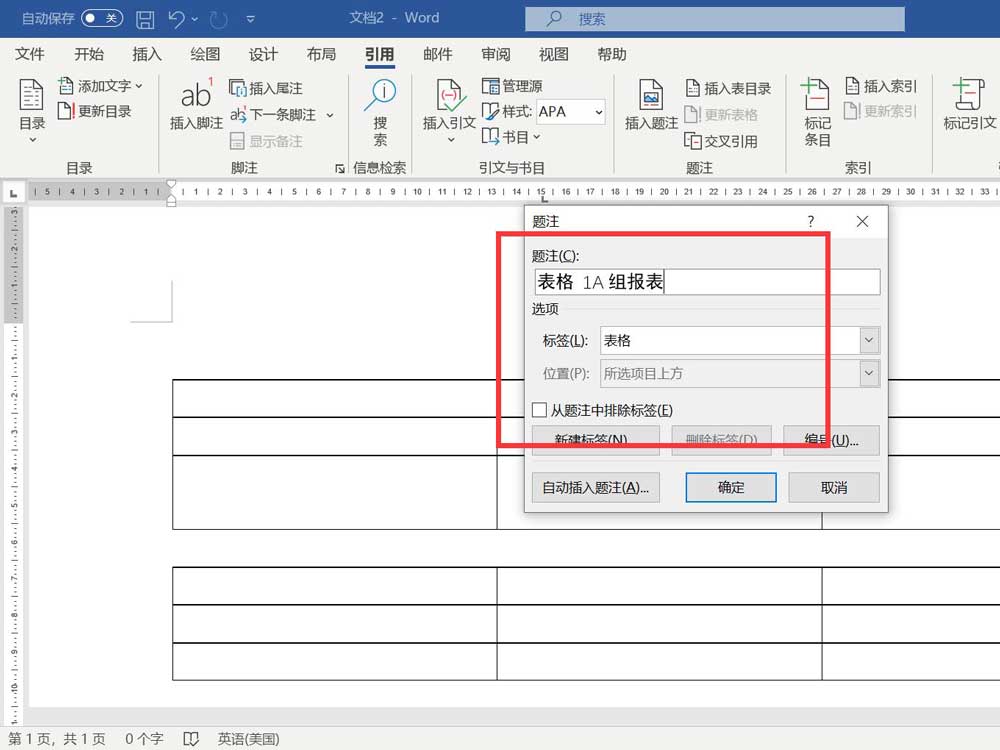Open the 绘图 ribbon tab
Viewport: 1000px width, 750px height.
[x=205, y=54]
